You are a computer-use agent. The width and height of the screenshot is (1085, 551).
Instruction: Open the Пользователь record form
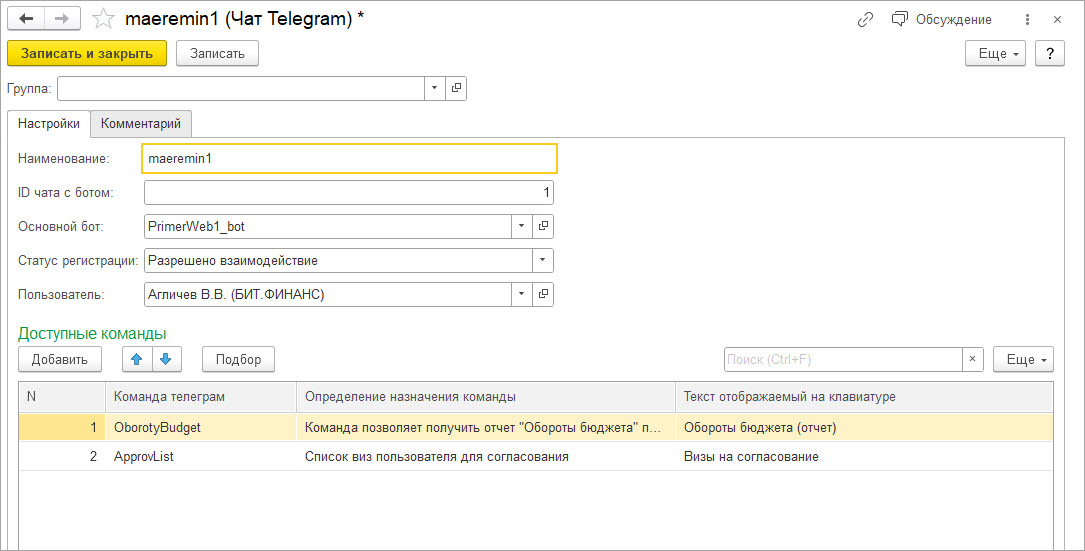coord(543,295)
